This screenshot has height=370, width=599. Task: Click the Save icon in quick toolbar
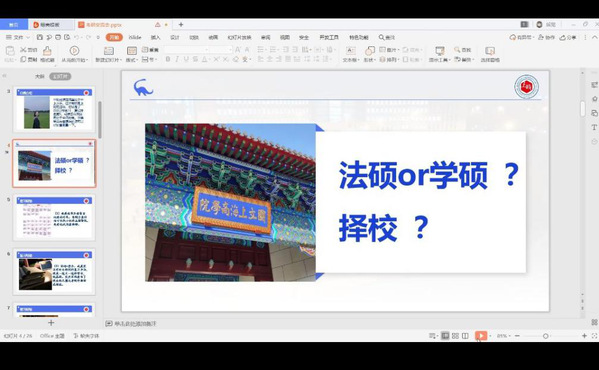(x=40, y=37)
